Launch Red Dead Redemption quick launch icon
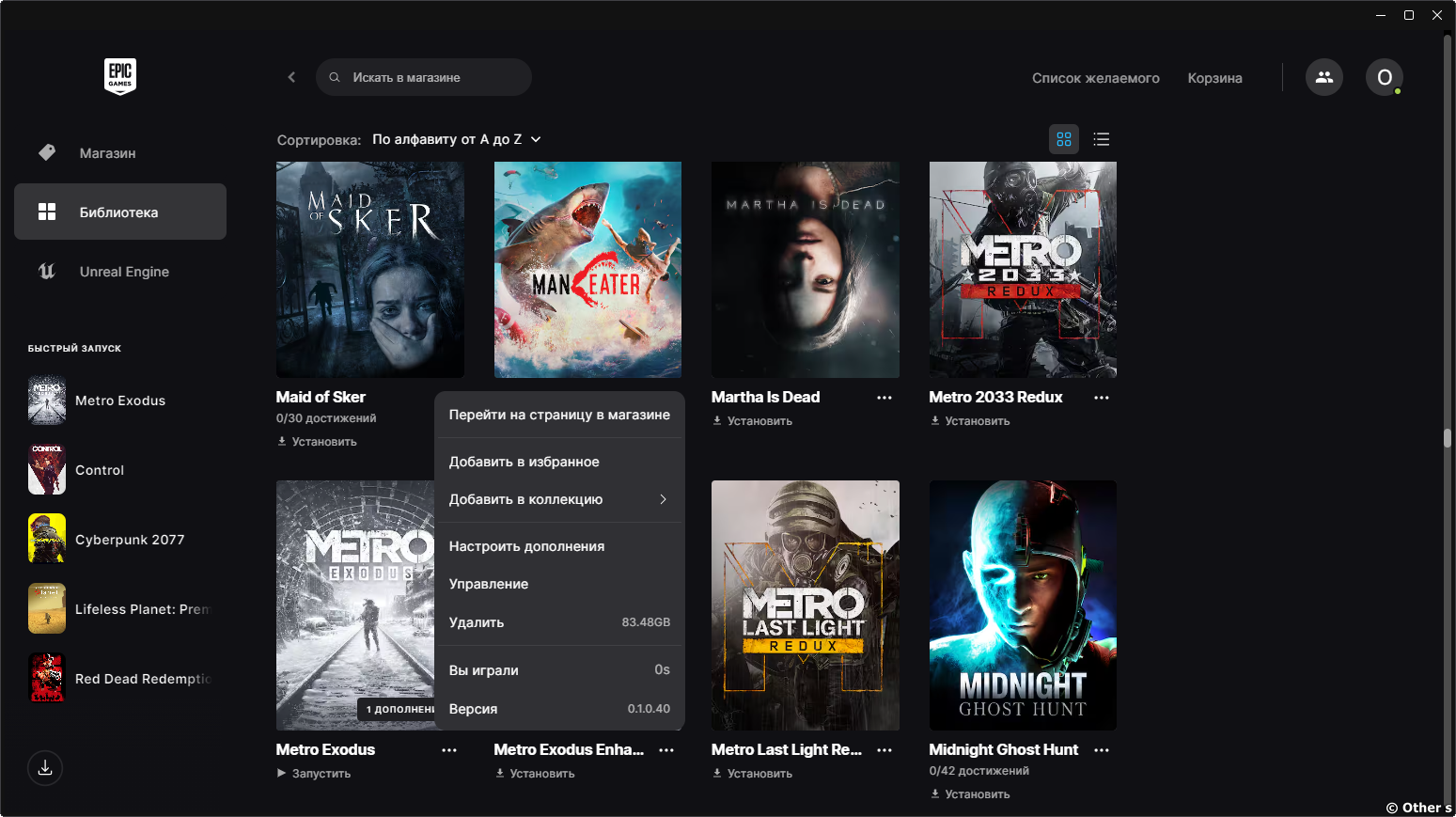 (47, 679)
